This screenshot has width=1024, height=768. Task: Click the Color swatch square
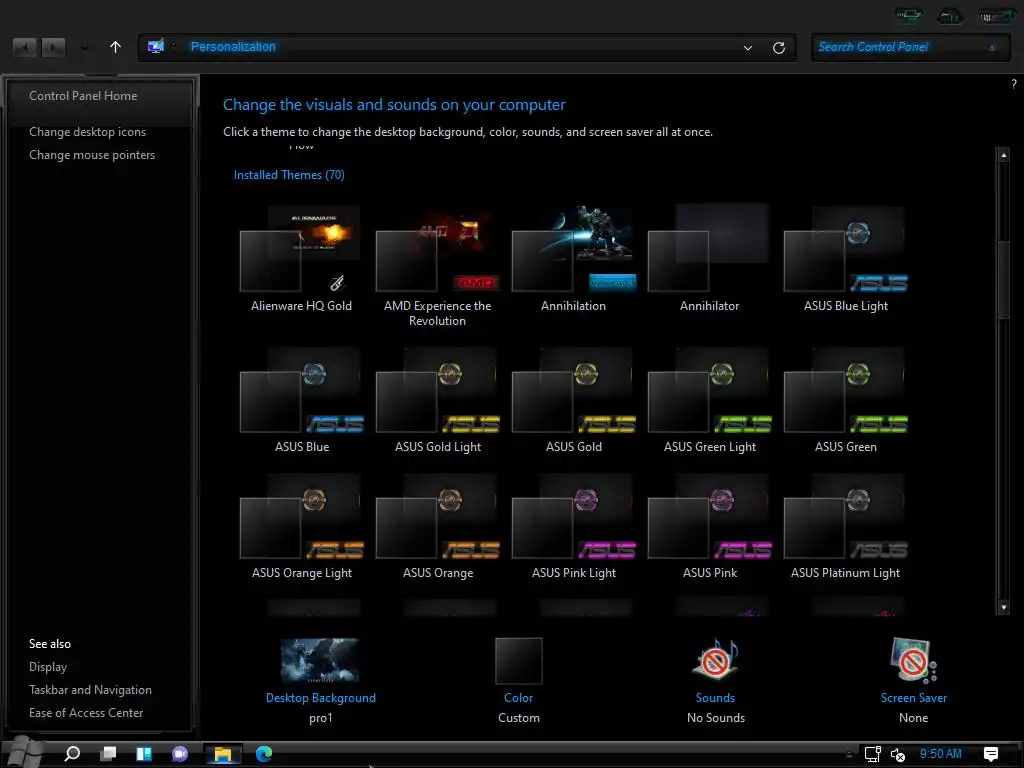519,660
